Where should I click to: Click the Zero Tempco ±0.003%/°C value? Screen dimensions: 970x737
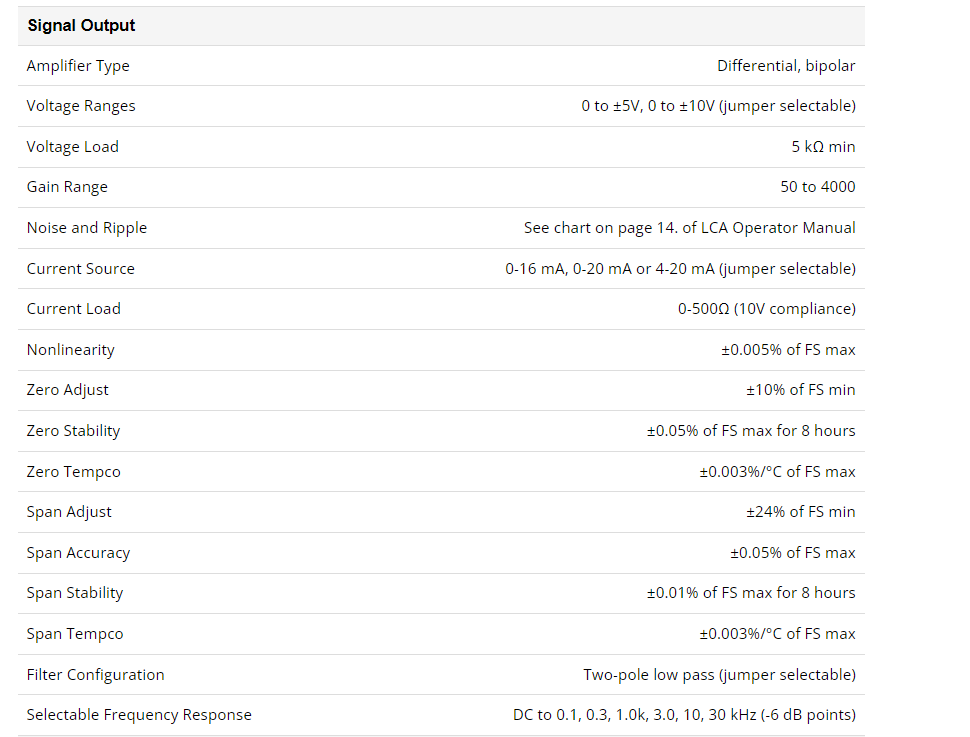point(777,472)
